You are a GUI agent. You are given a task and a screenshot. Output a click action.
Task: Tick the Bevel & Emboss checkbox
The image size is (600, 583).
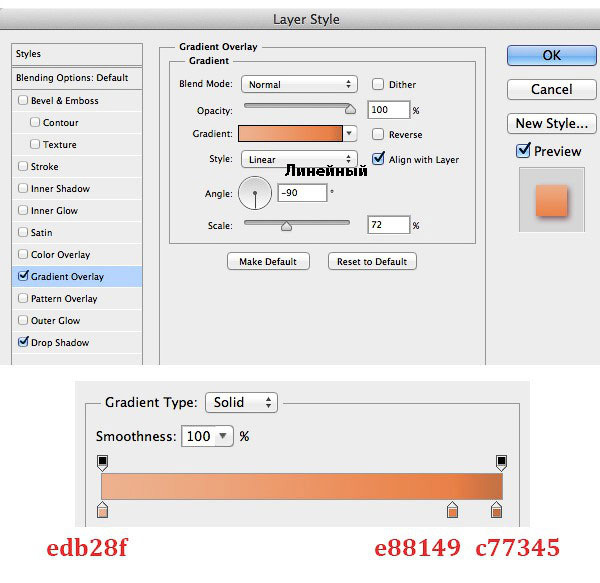point(23,100)
